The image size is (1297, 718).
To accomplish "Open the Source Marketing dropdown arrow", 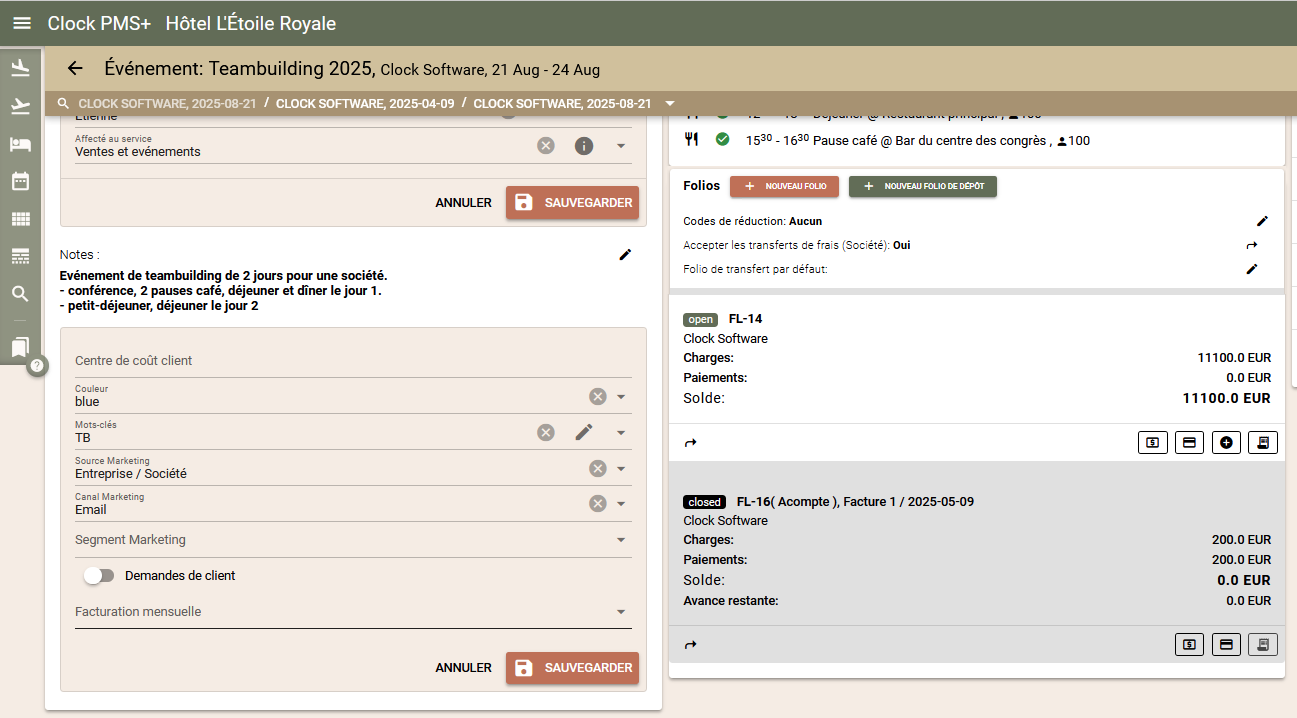I will pyautogui.click(x=621, y=469).
